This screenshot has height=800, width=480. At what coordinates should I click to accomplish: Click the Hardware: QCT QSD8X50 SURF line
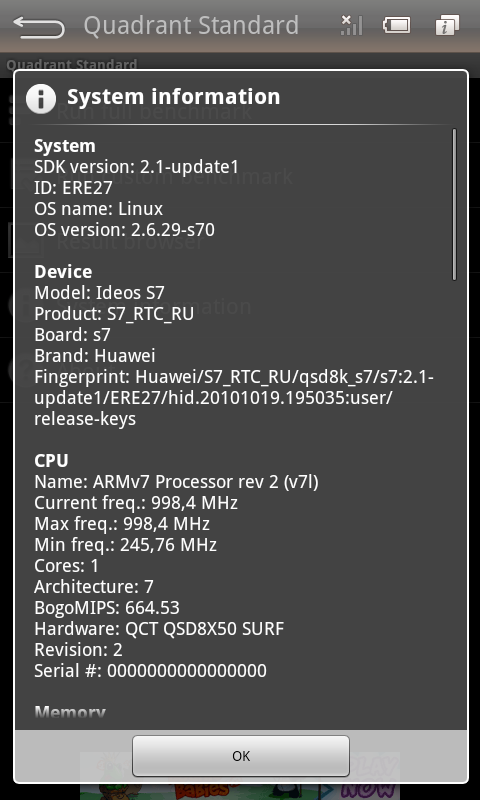coord(159,629)
